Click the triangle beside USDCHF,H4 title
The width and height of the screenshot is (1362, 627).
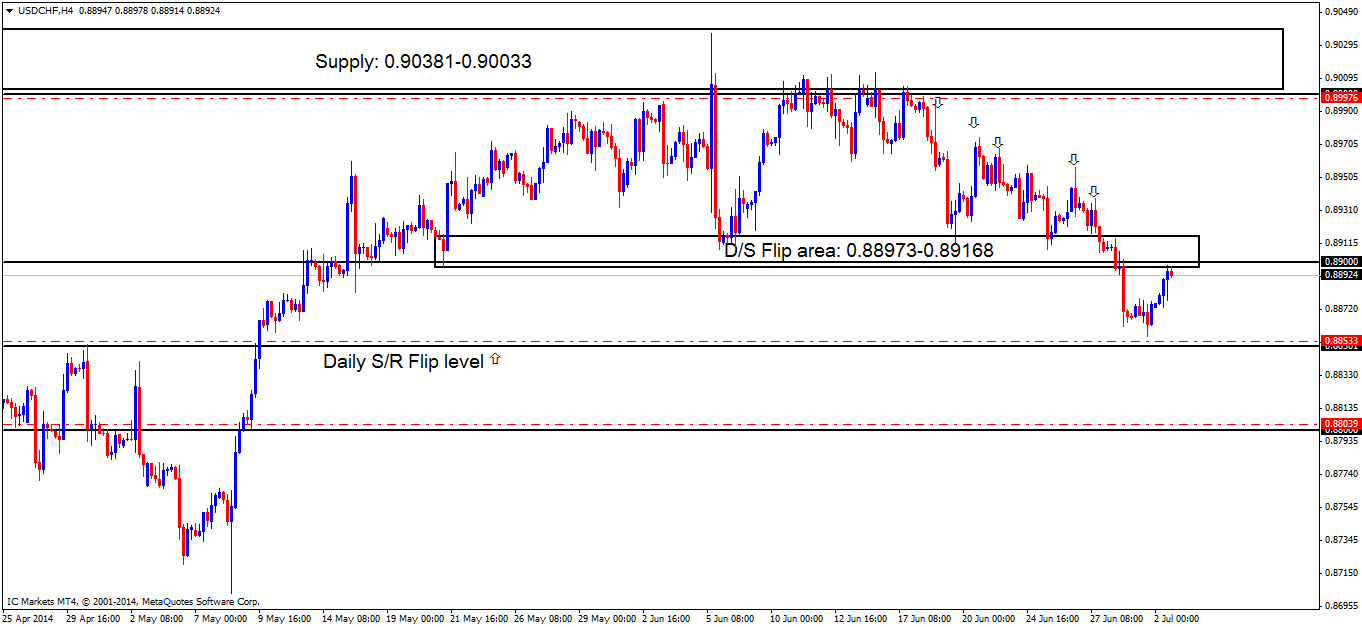(9, 10)
